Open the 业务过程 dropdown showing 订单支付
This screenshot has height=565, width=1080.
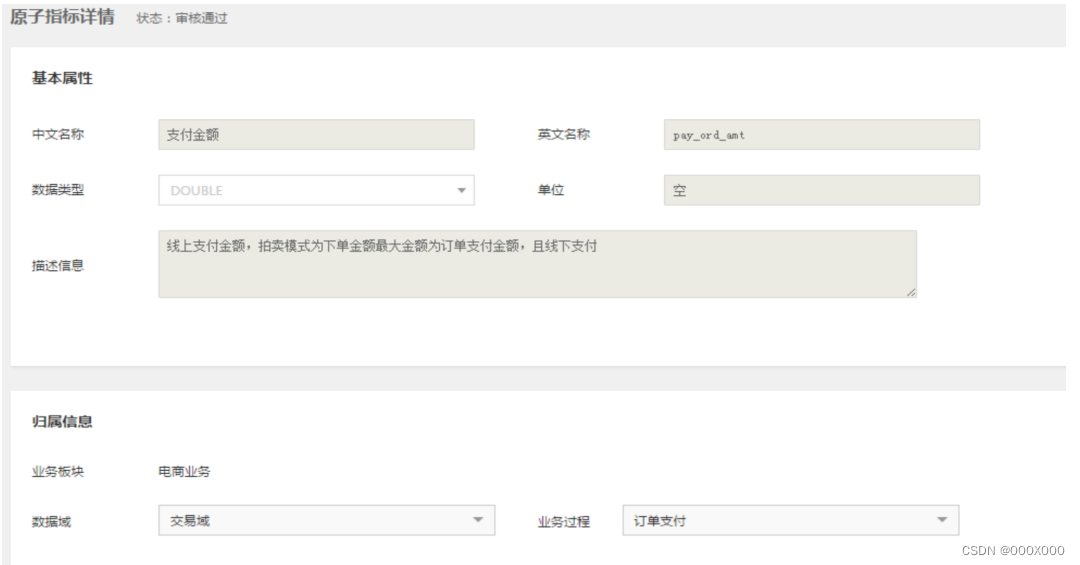pyautogui.click(x=791, y=520)
